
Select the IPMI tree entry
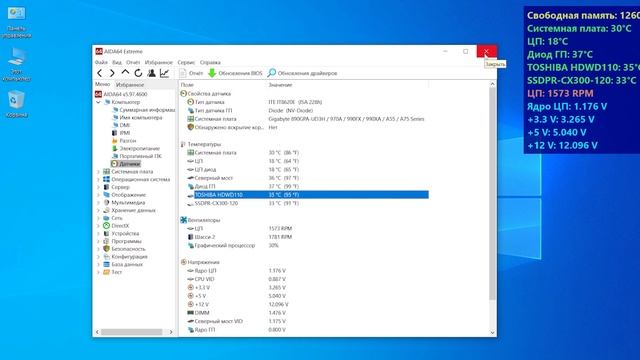[x=121, y=133]
